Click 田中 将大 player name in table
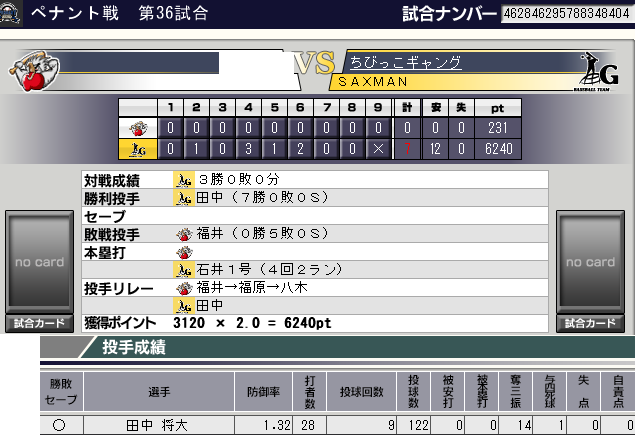 [157, 425]
